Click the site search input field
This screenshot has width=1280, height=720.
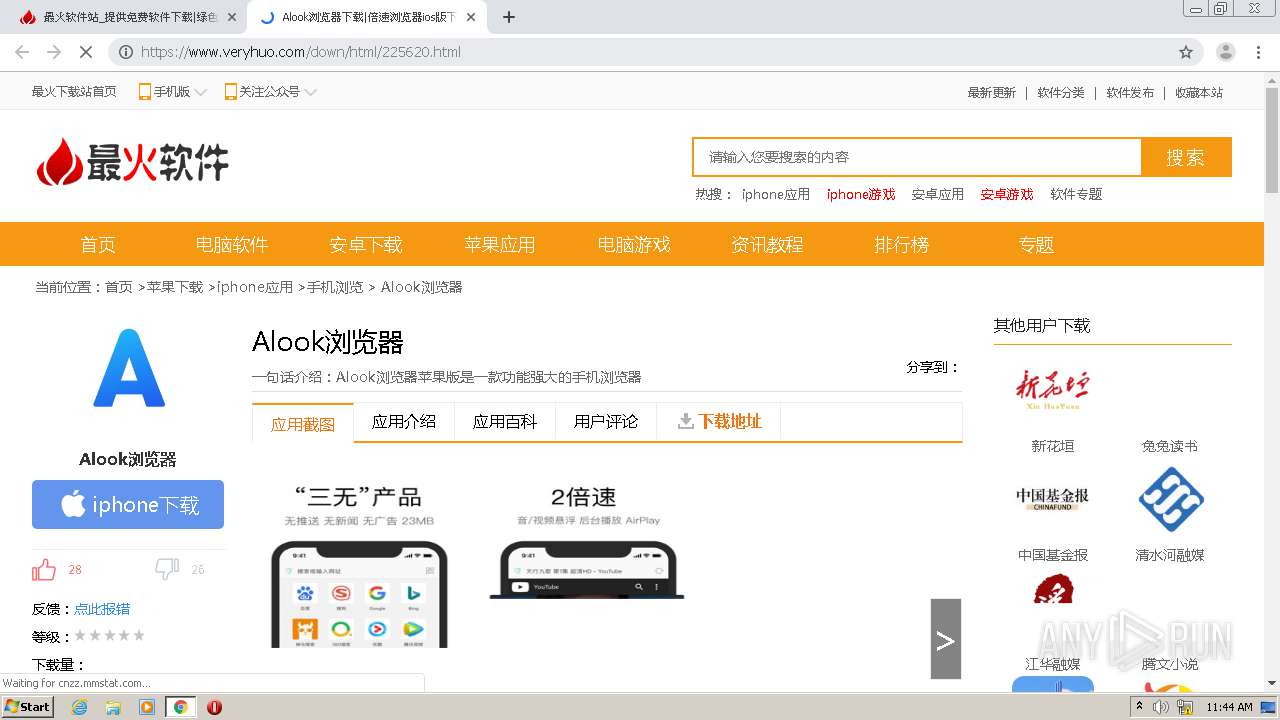tap(917, 157)
